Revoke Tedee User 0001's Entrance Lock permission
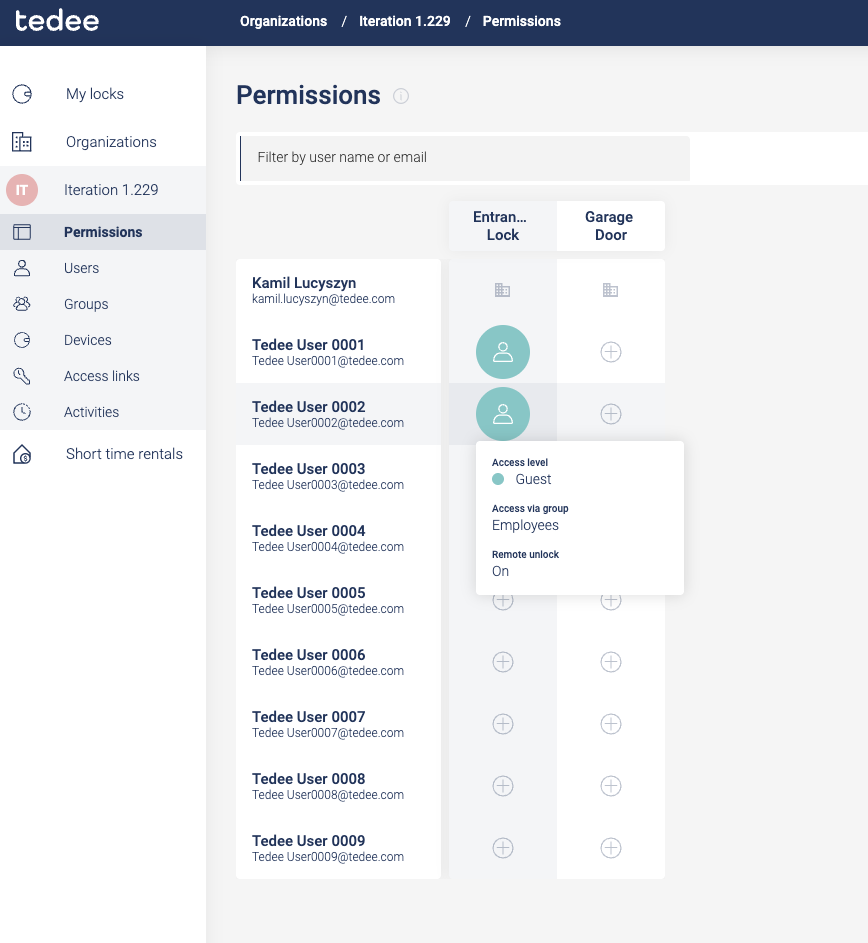The height and width of the screenshot is (943, 868). click(x=502, y=352)
